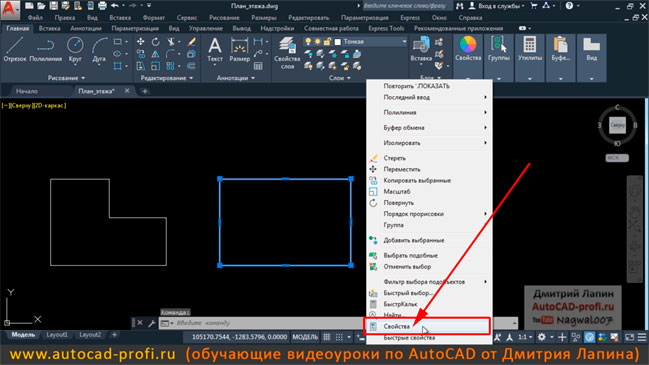Select the Дуга arc tool
This screenshot has height=365, width=649.
pyautogui.click(x=99, y=50)
